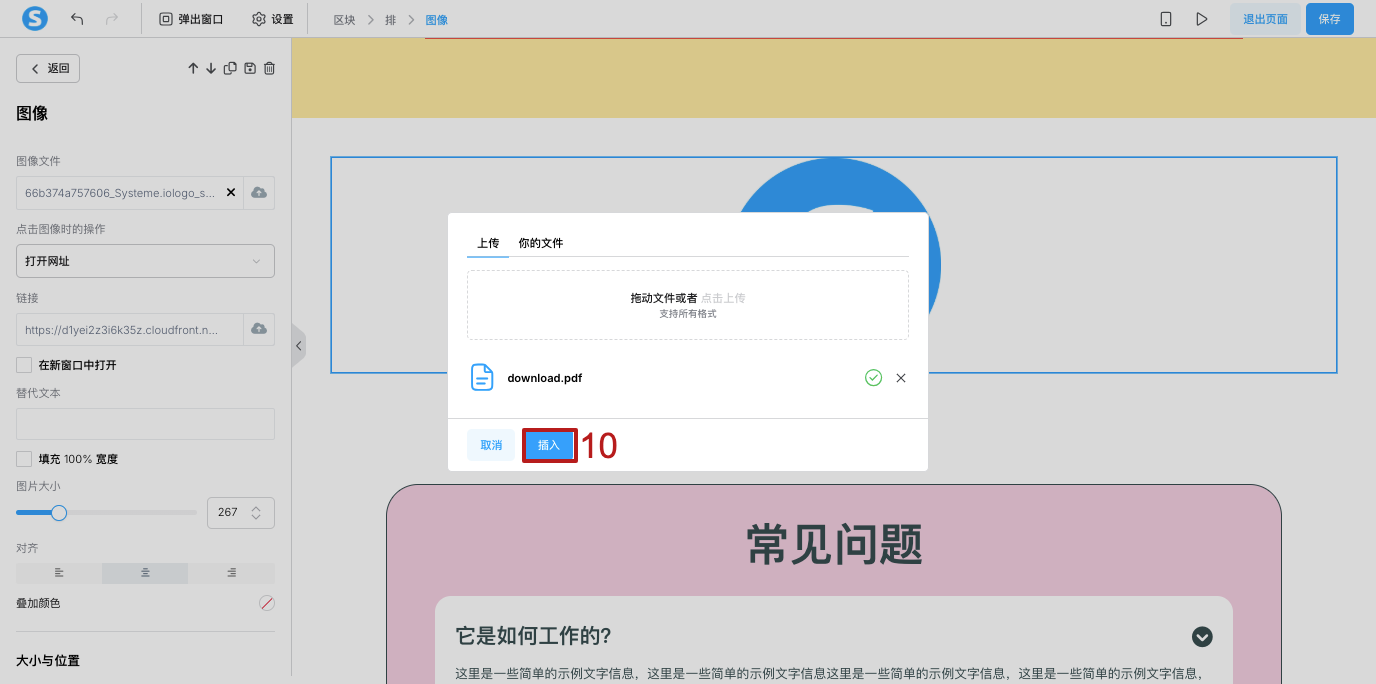Adjust the 图片大小 slider handle

[x=59, y=512]
